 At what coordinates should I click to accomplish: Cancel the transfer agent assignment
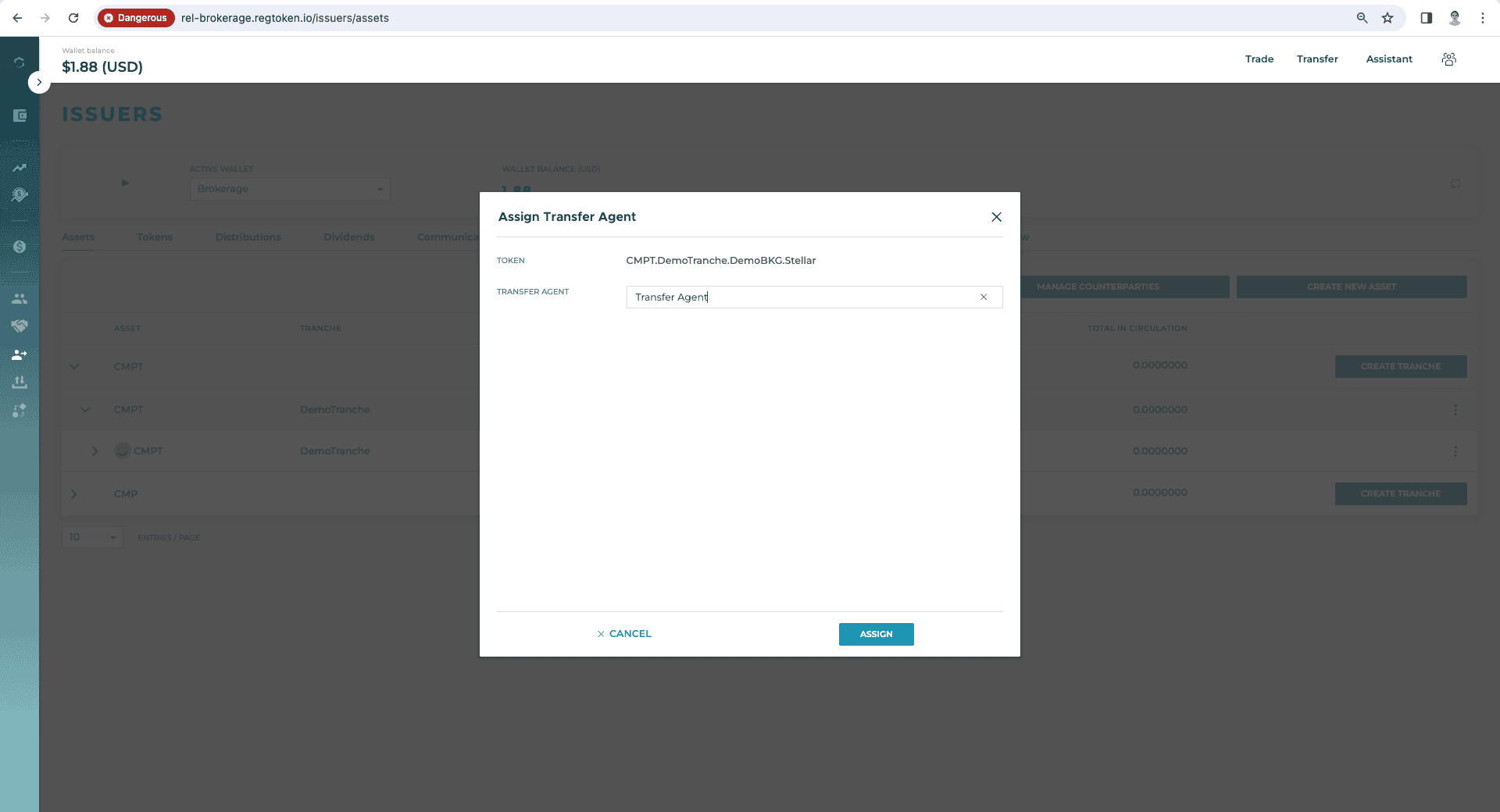(x=623, y=634)
